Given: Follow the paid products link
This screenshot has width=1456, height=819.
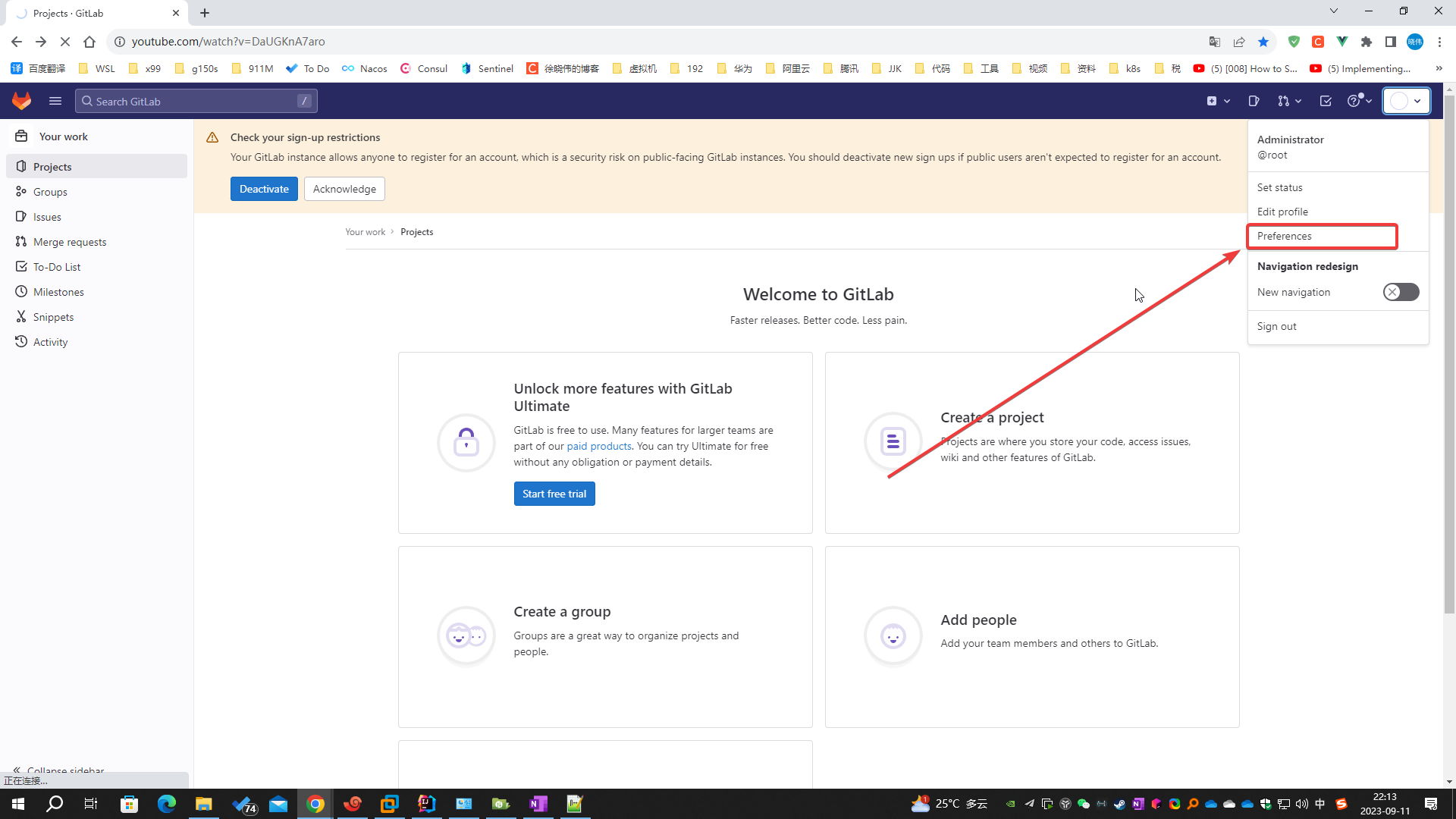Looking at the screenshot, I should point(599,446).
